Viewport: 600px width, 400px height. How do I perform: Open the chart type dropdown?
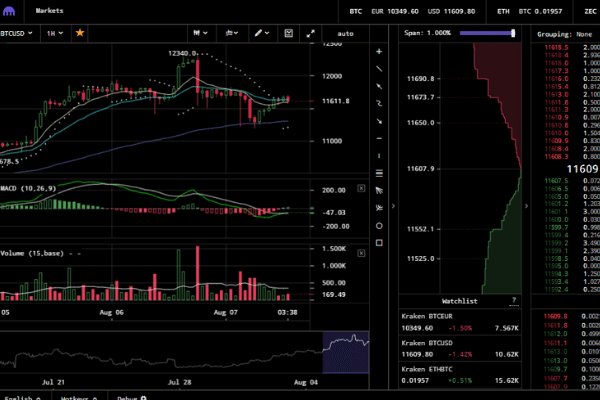point(200,33)
